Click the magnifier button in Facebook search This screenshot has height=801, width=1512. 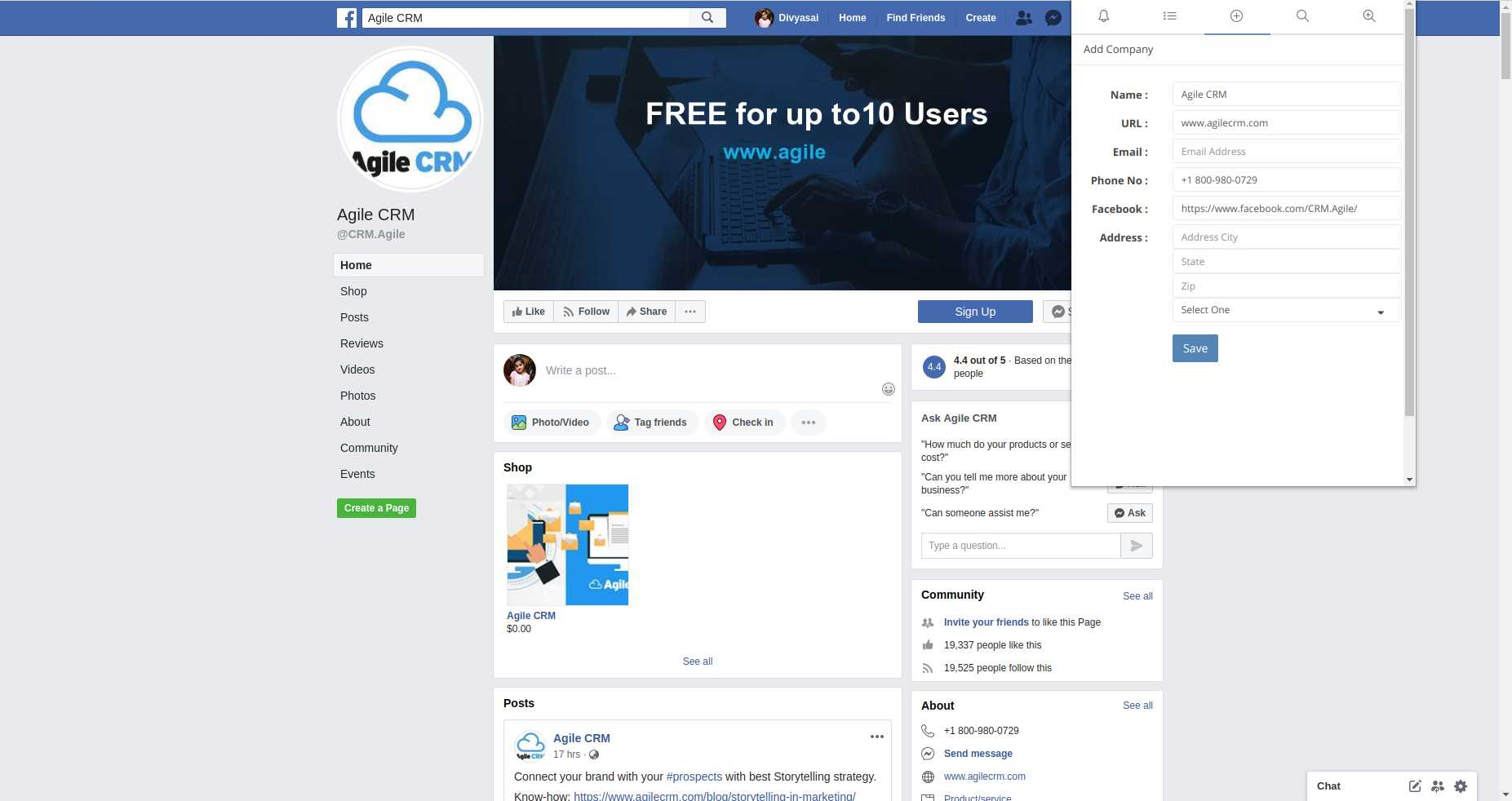pos(707,17)
